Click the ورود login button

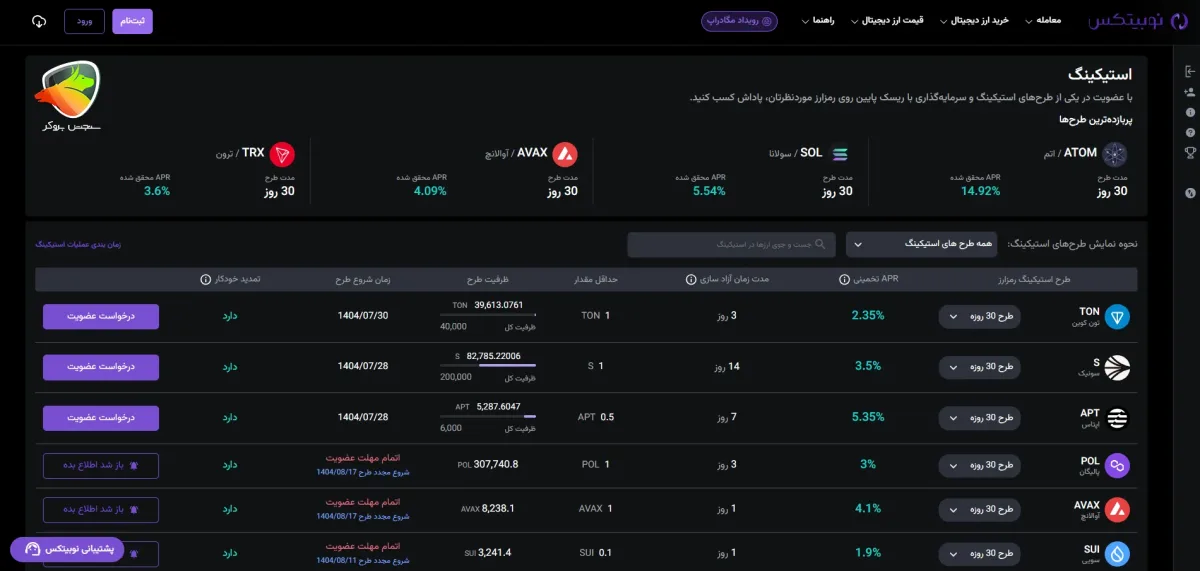tap(84, 21)
